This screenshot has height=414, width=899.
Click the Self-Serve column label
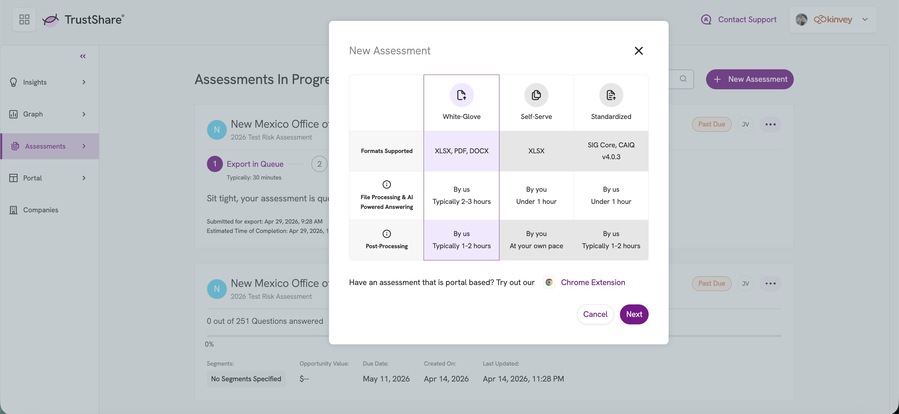point(536,116)
